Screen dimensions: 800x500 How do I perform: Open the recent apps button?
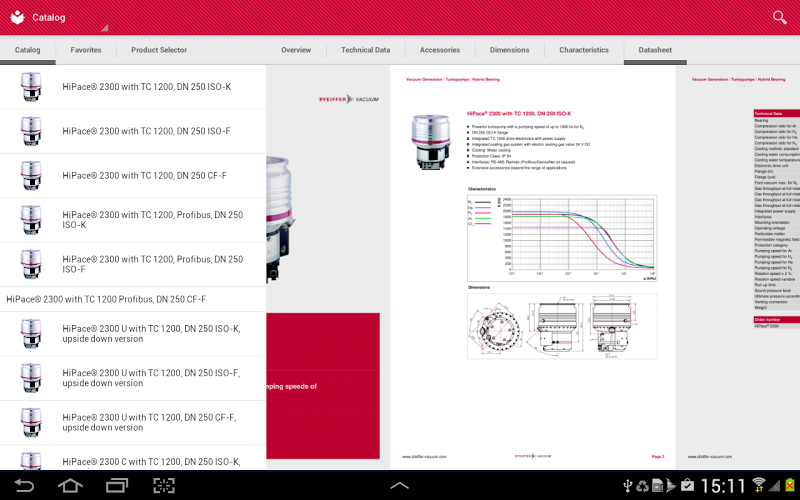pos(117,485)
